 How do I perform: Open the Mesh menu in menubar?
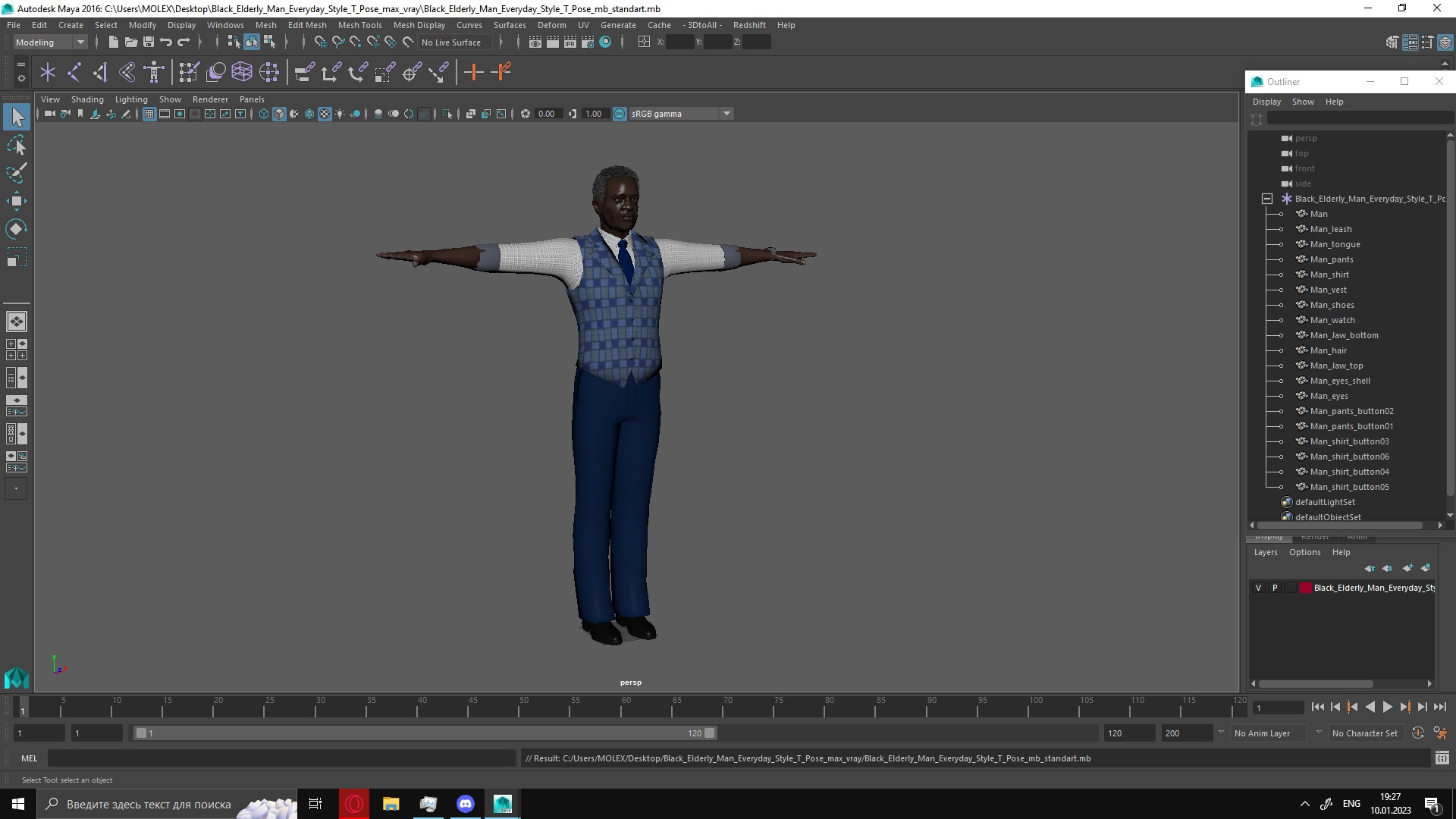265,24
